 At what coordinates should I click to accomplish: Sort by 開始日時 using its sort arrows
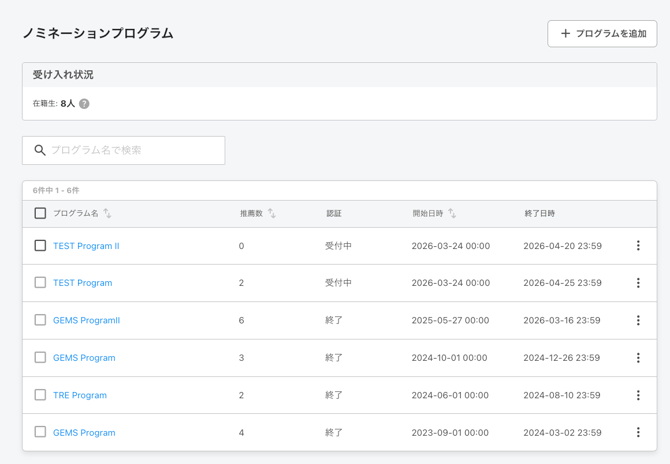click(x=452, y=213)
